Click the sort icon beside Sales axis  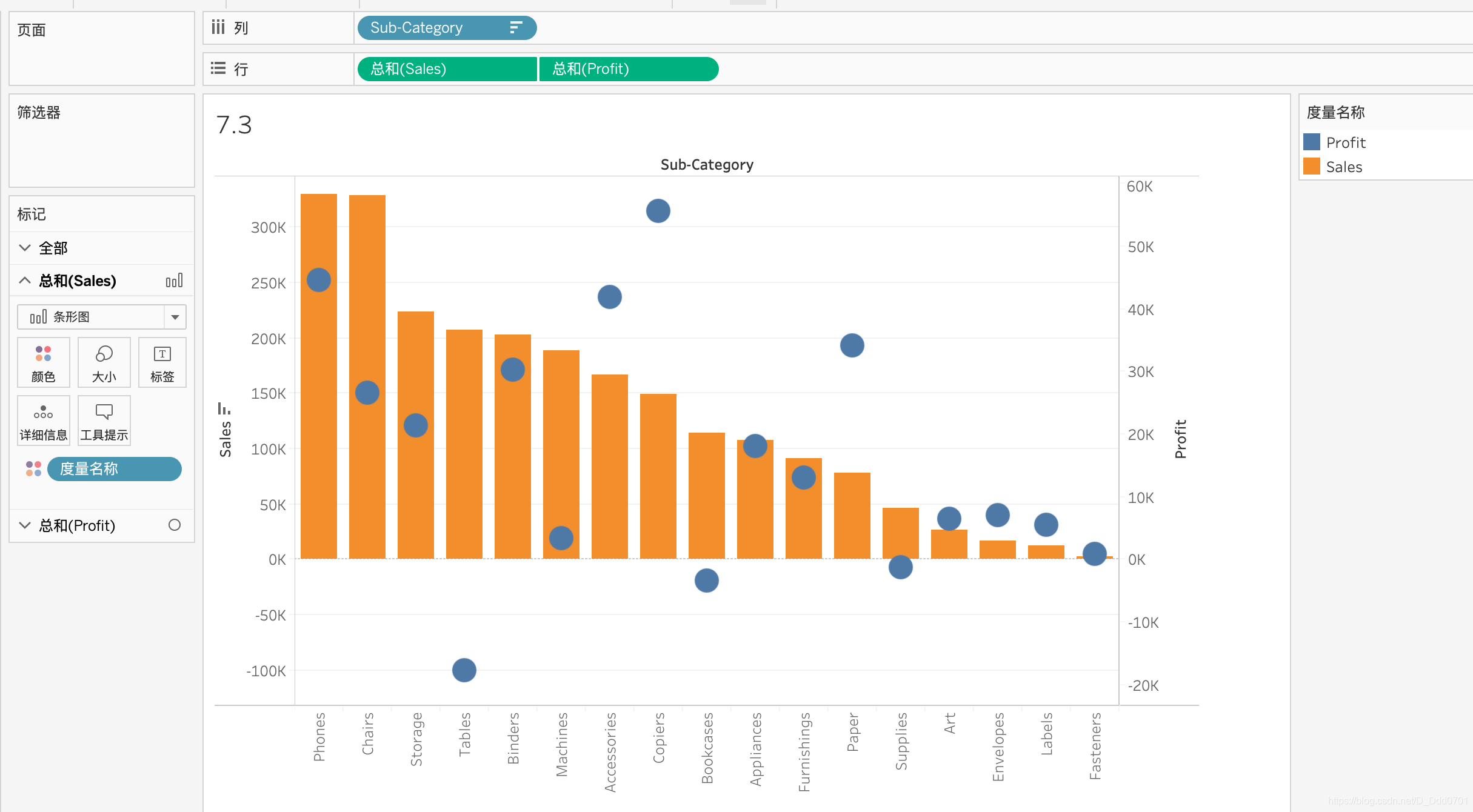(224, 409)
